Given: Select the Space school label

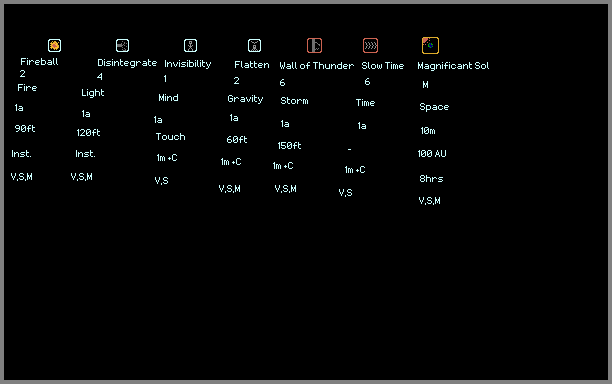Looking at the screenshot, I should [x=434, y=107].
